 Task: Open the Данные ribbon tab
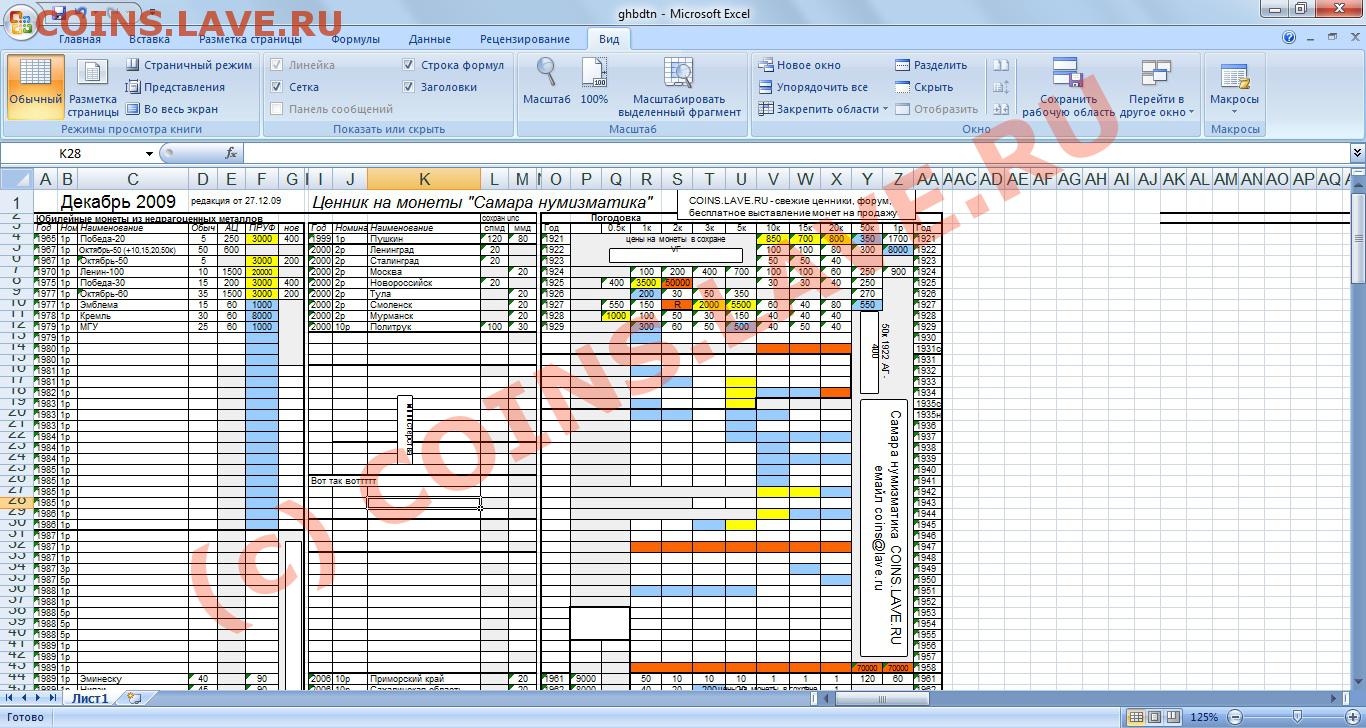tap(429, 39)
